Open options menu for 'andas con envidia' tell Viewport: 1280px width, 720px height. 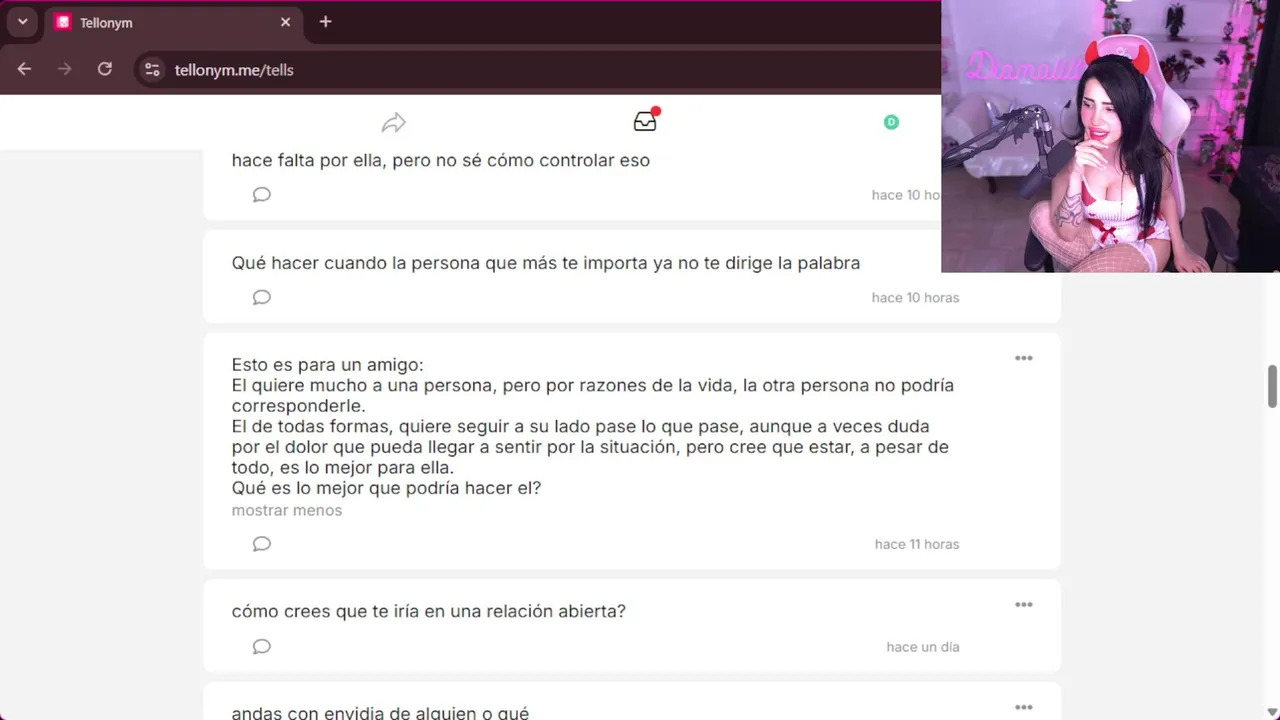coord(1024,708)
